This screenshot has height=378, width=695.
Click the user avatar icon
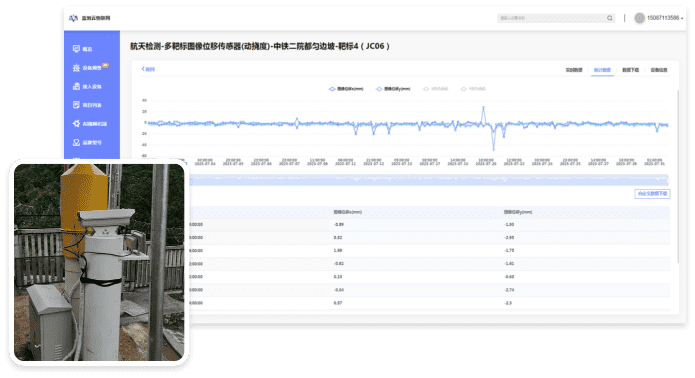639,18
